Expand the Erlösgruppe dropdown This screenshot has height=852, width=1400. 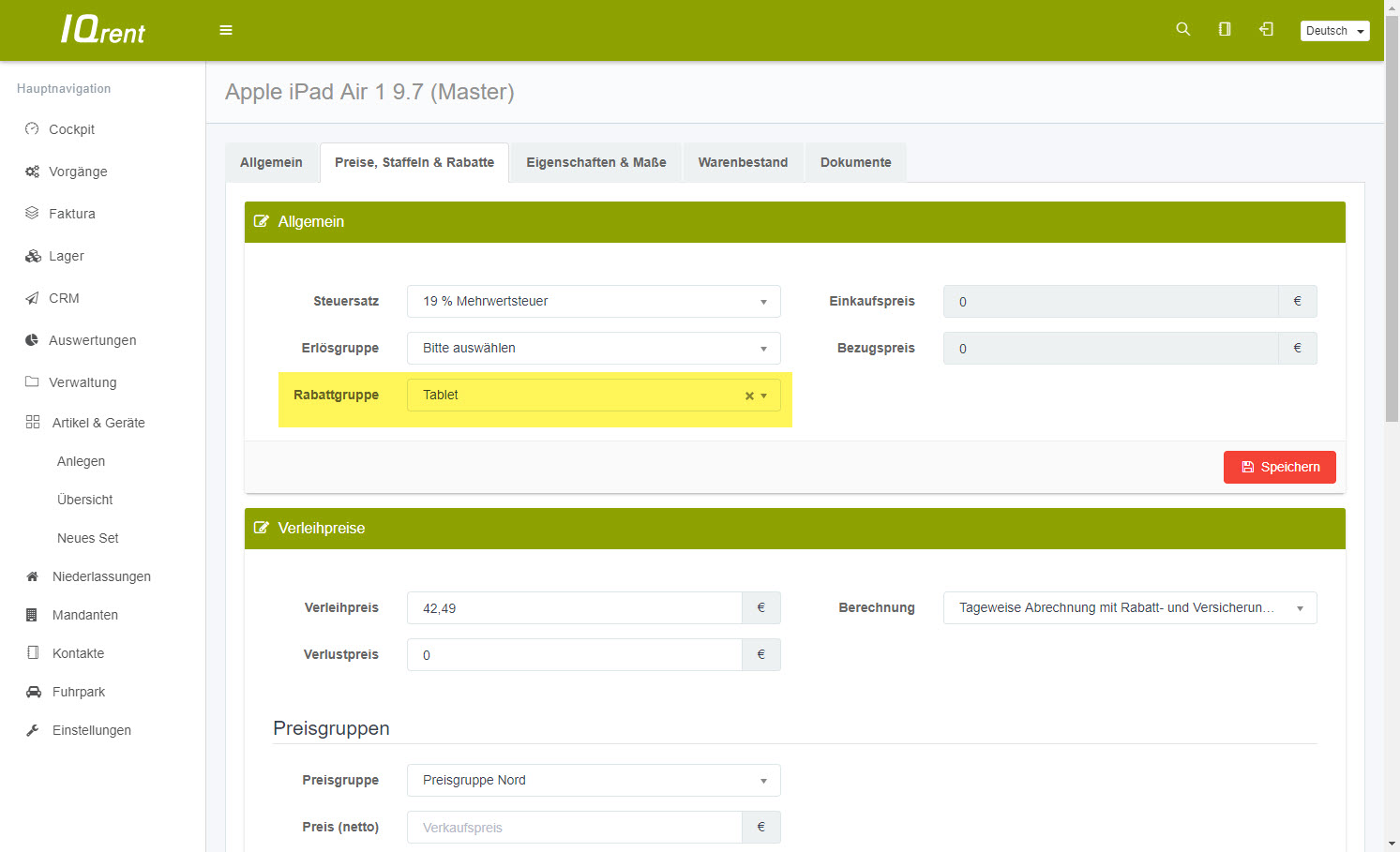[594, 349]
